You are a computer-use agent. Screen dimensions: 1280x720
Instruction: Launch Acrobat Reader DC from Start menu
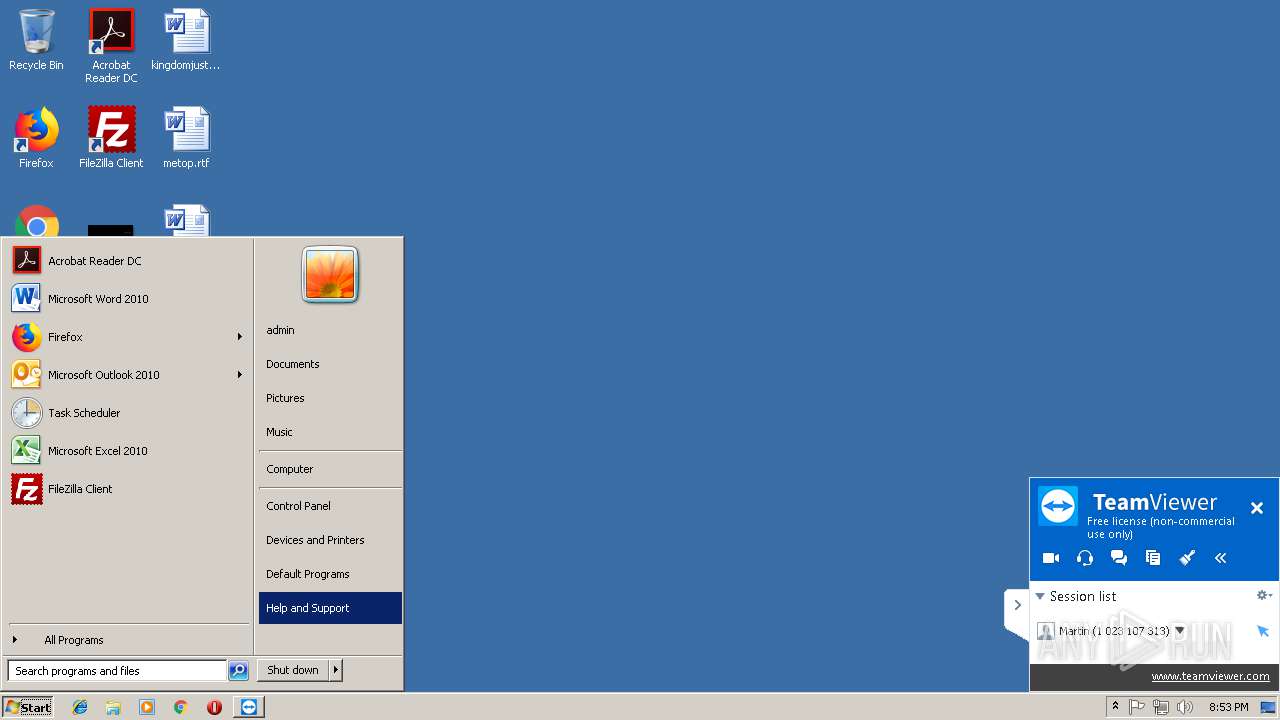point(128,261)
